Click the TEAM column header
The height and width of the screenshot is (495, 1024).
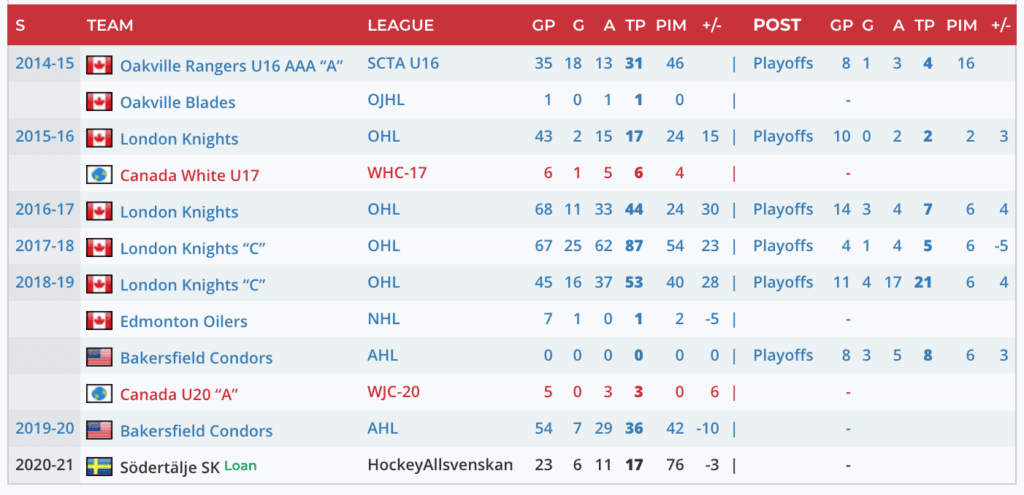click(x=110, y=25)
